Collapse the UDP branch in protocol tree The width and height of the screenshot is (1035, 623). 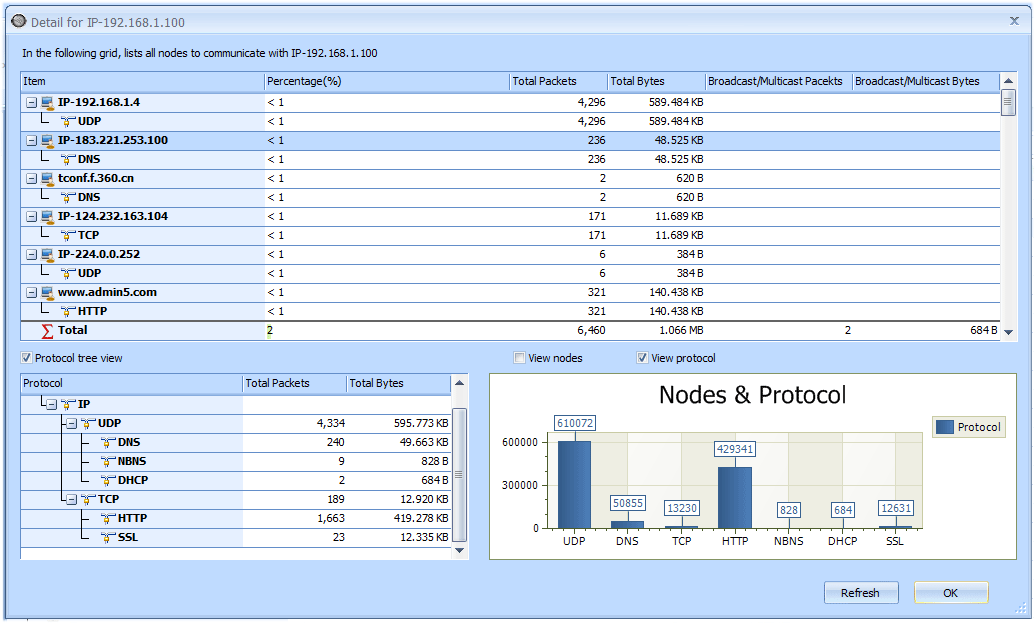pyautogui.click(x=71, y=424)
